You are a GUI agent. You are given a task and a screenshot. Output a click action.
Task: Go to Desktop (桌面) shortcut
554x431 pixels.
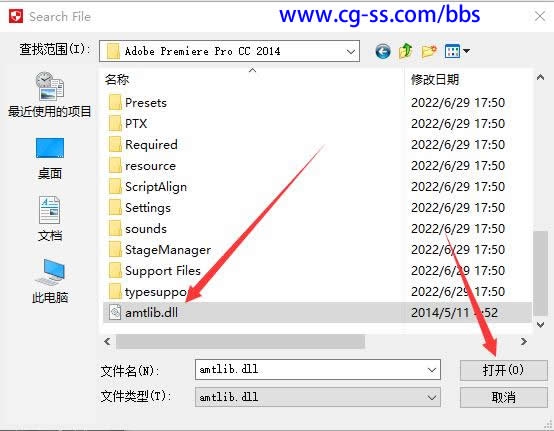click(49, 158)
